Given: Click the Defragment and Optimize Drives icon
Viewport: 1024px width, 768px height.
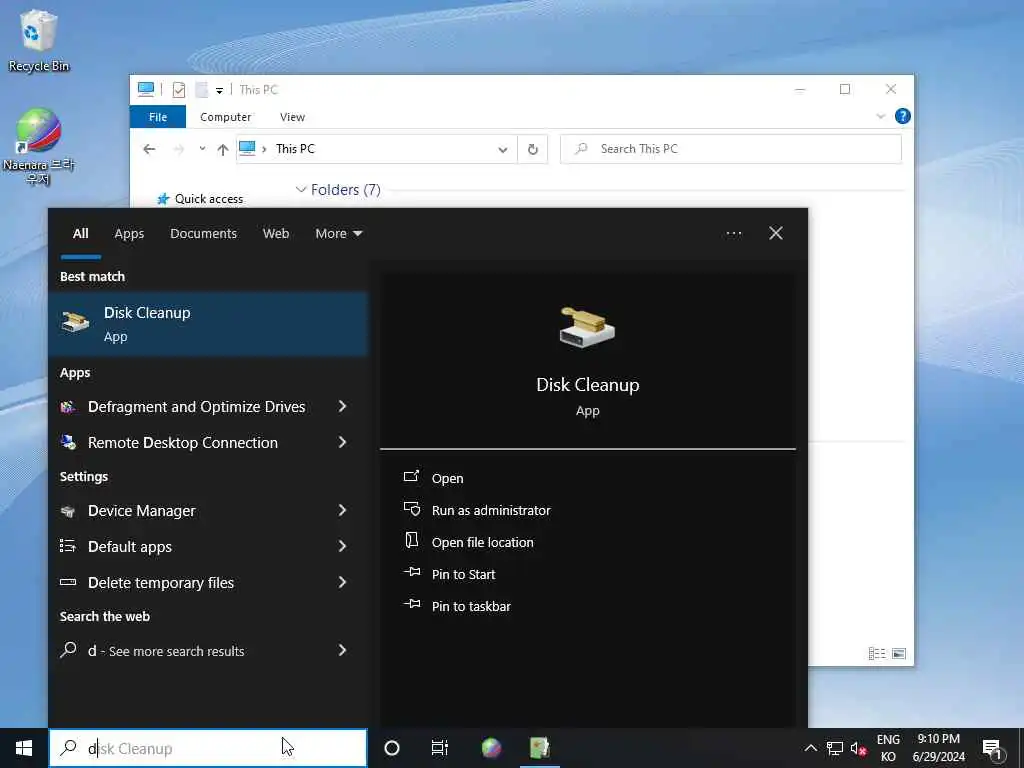Looking at the screenshot, I should (x=69, y=407).
